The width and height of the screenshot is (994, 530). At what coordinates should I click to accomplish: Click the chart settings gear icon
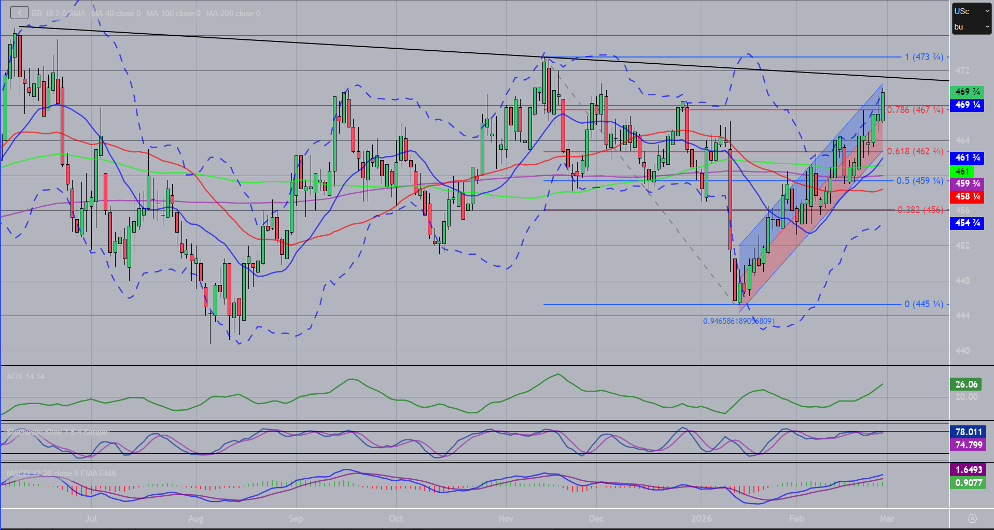pyautogui.click(x=971, y=518)
